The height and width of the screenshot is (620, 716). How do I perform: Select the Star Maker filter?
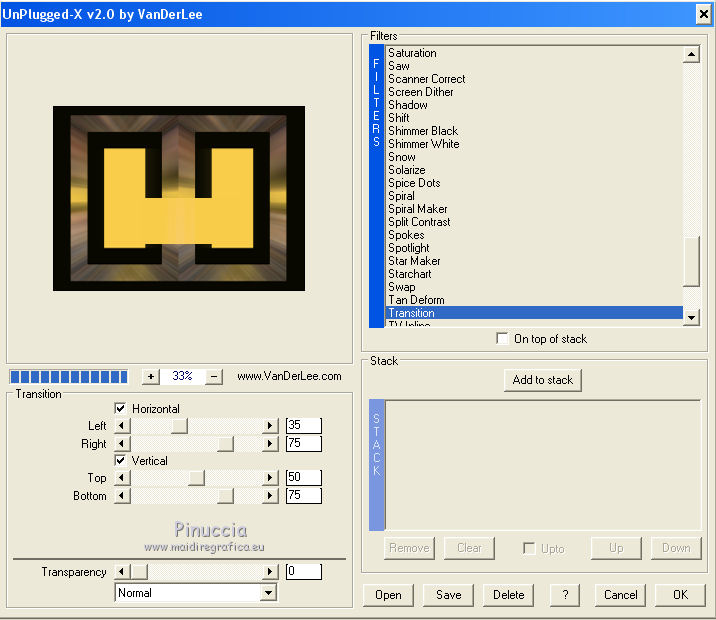click(x=414, y=261)
